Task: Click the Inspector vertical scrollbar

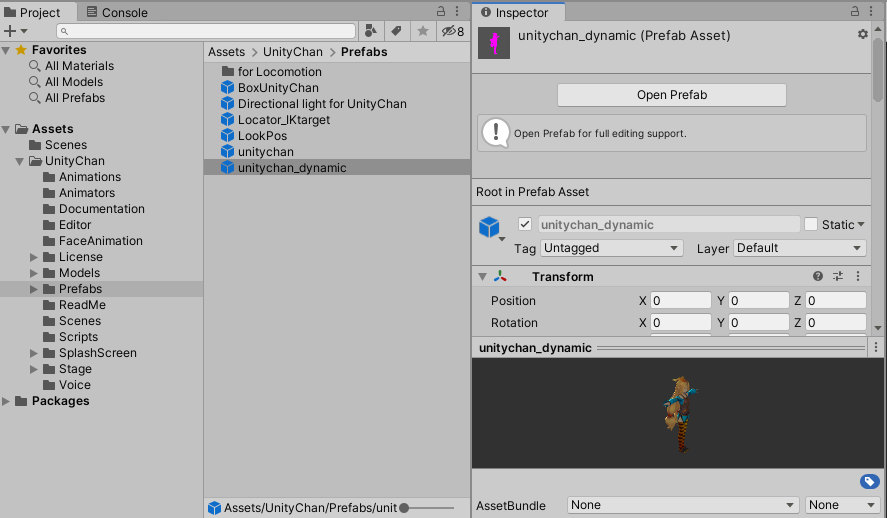Action: [x=878, y=69]
